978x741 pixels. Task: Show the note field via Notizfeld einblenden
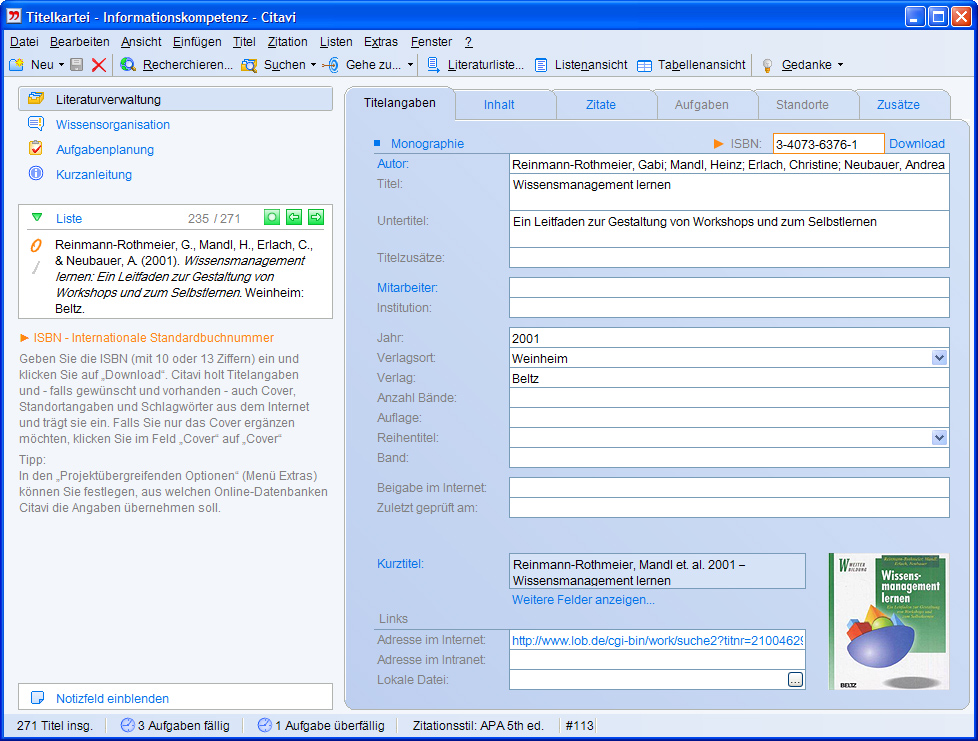coord(112,698)
